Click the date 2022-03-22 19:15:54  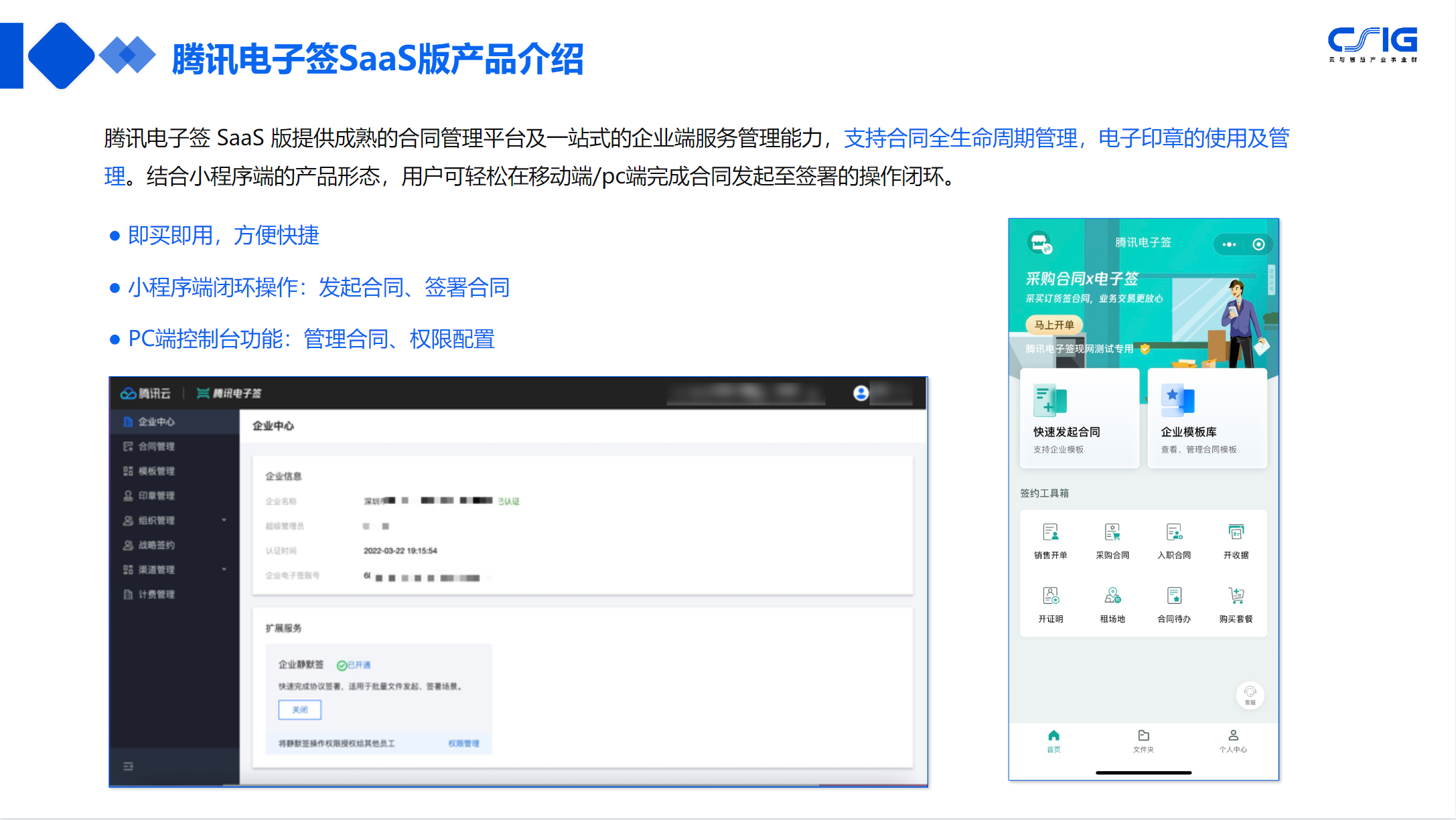[401, 551]
